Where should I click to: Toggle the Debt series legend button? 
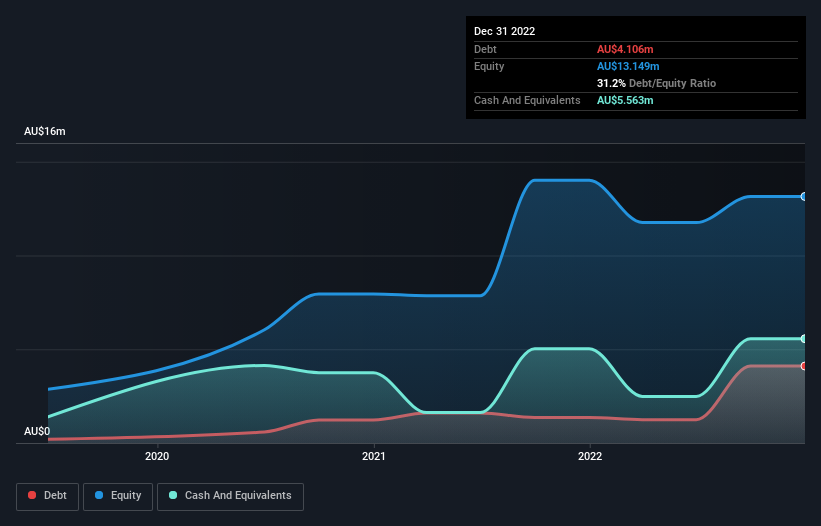click(x=47, y=496)
